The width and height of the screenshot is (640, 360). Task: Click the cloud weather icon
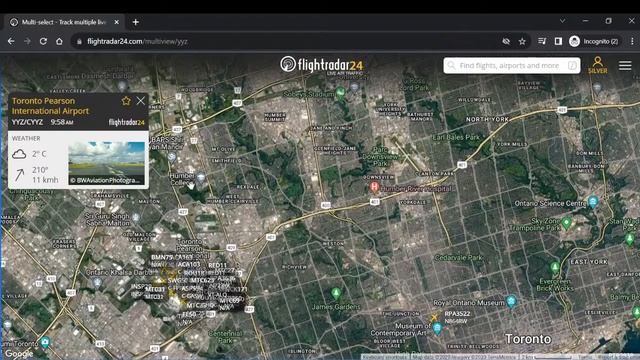(19, 154)
